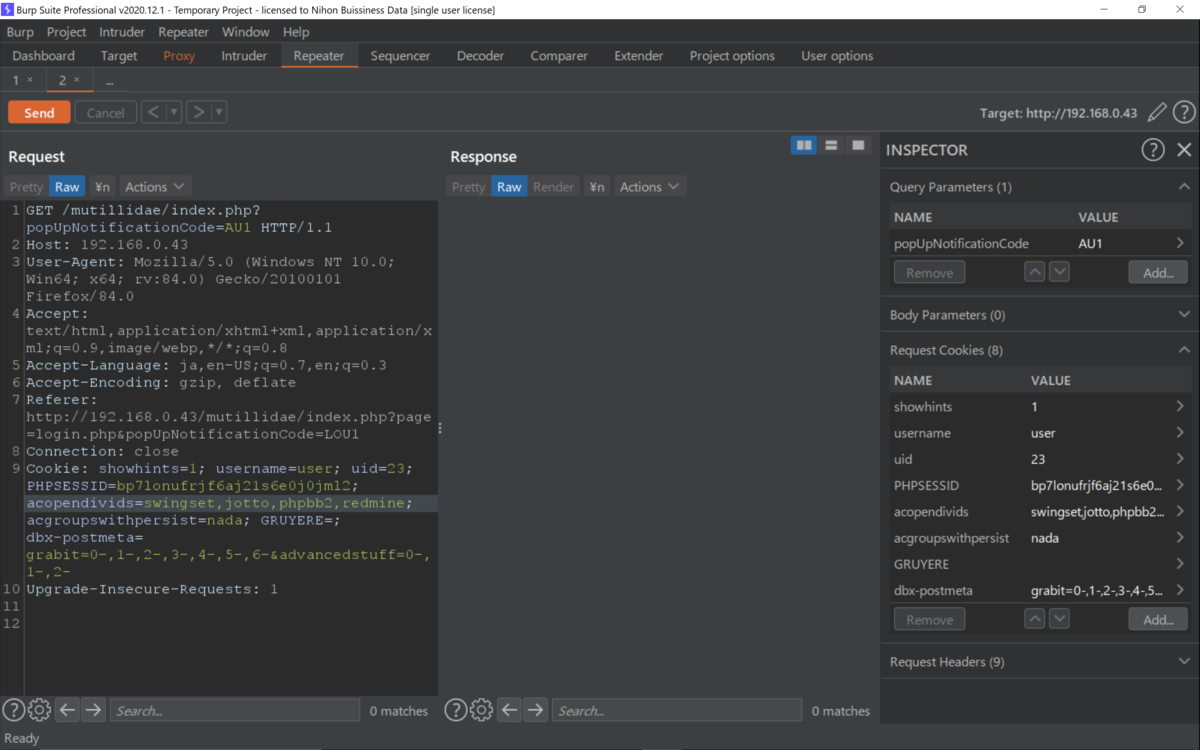Screen dimensions: 1200x750
Task: Select the username cookie row
Action: 1039,433
